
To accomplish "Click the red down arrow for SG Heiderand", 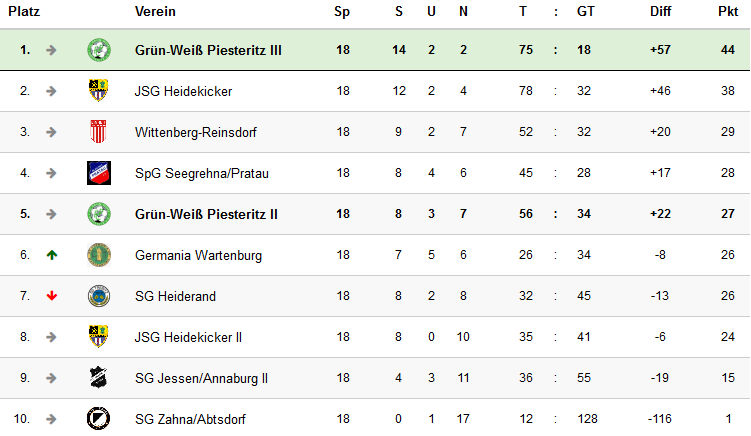I will tap(52, 296).
